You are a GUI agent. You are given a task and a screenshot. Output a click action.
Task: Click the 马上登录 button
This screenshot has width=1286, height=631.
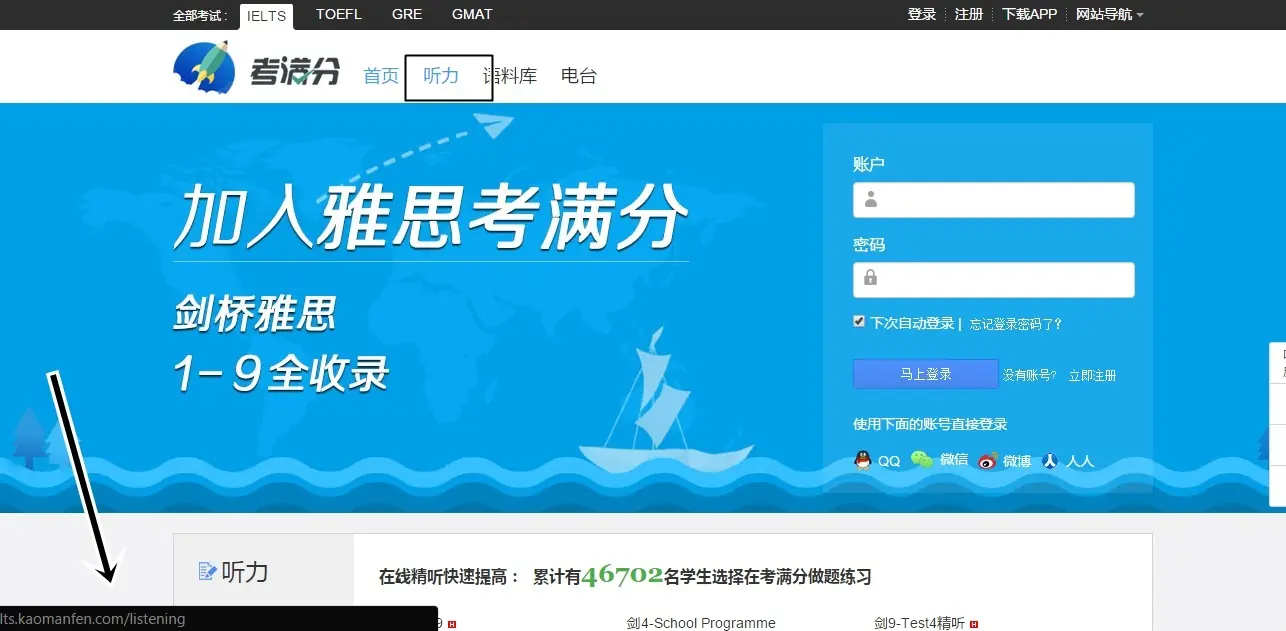[926, 374]
